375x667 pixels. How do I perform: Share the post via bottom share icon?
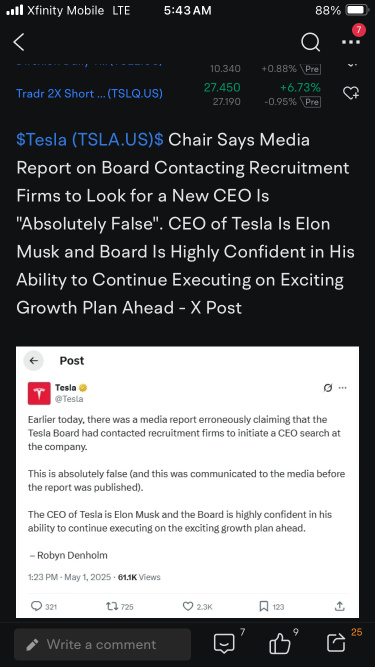[x=336, y=644]
